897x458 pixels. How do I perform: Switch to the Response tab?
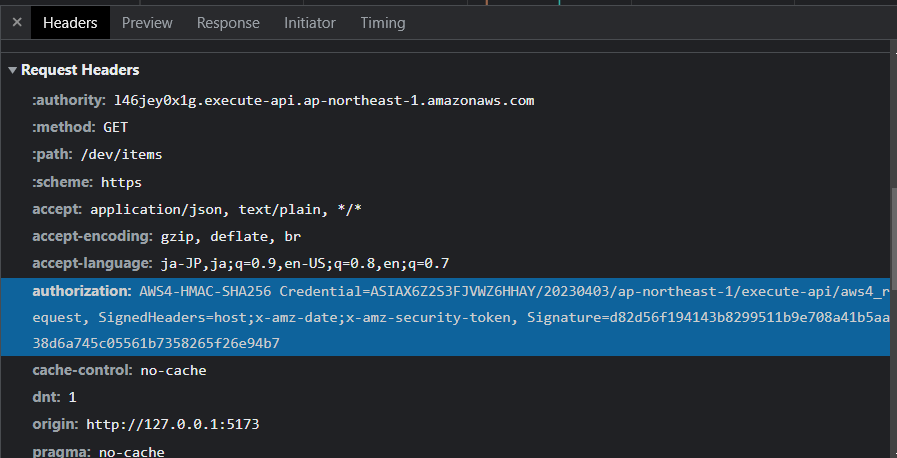228,22
